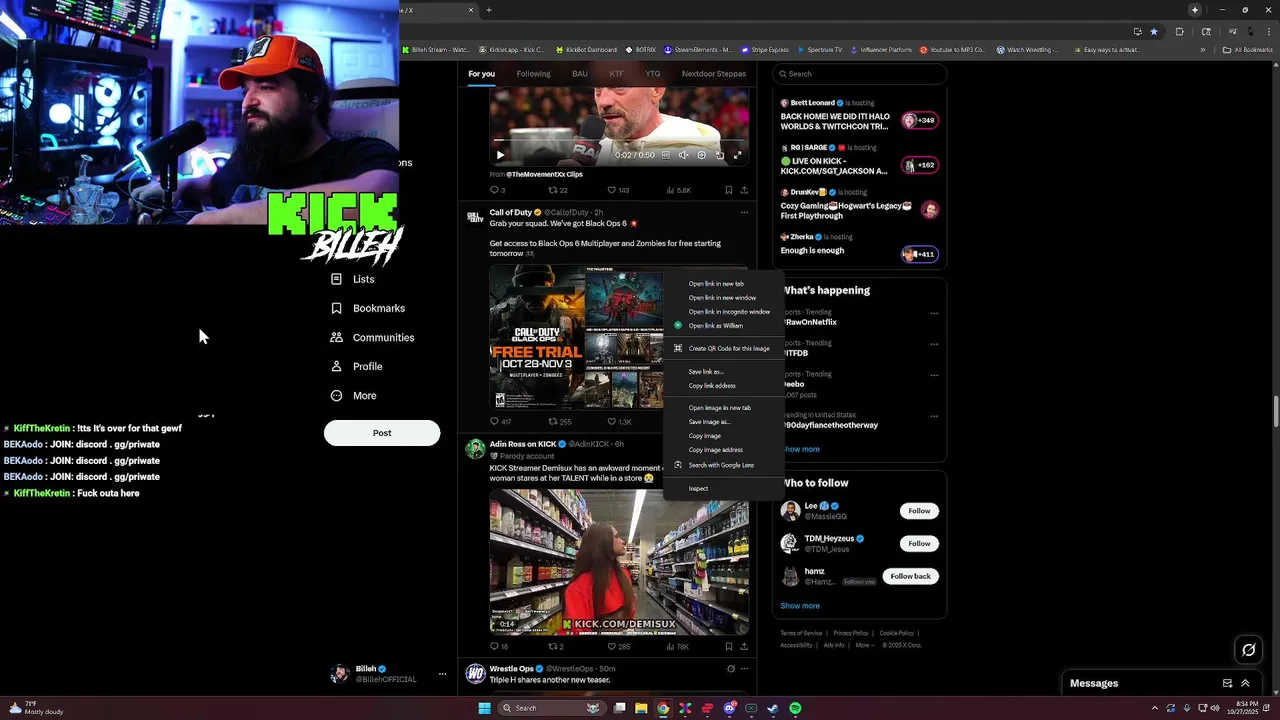Bookmark the top video post
The width and height of the screenshot is (1280, 720).
tap(728, 190)
